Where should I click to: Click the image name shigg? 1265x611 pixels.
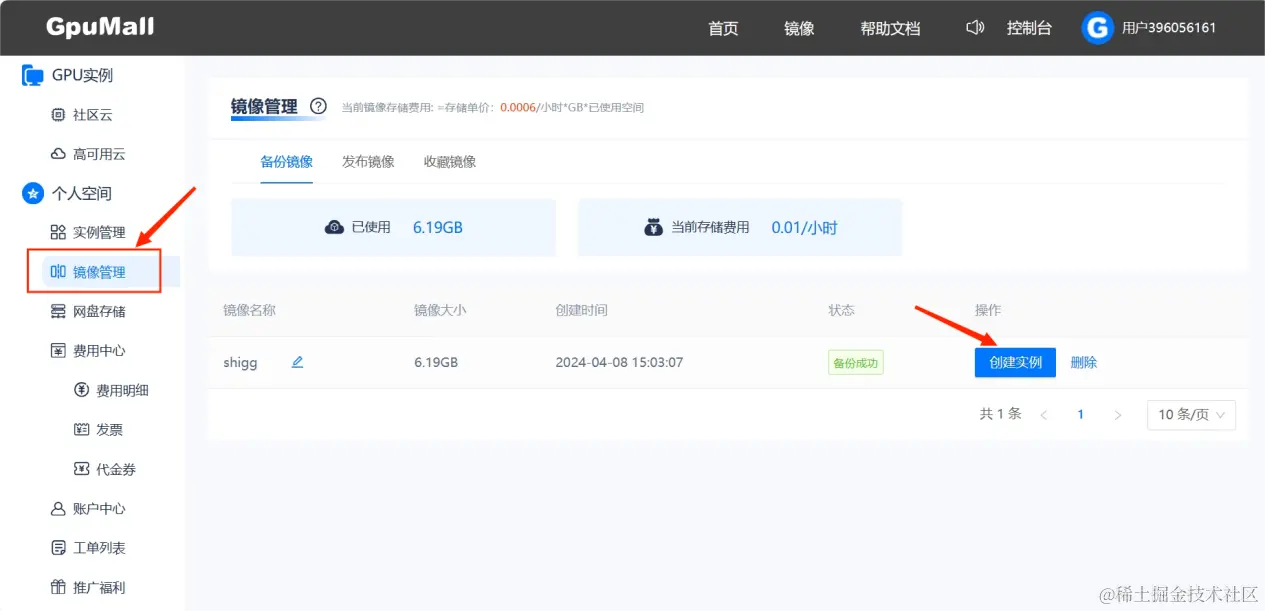point(240,362)
